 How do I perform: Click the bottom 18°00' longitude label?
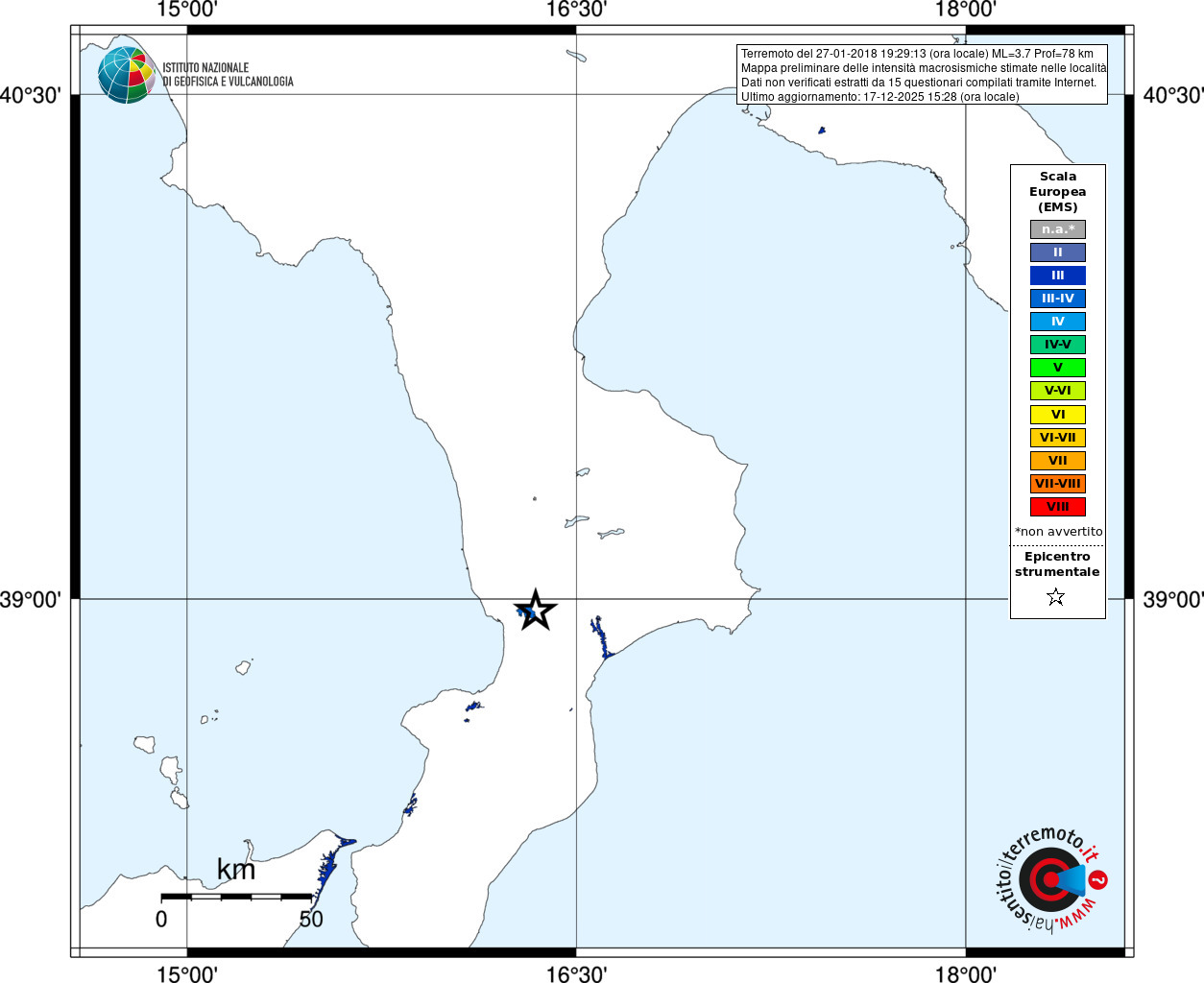[965, 973]
